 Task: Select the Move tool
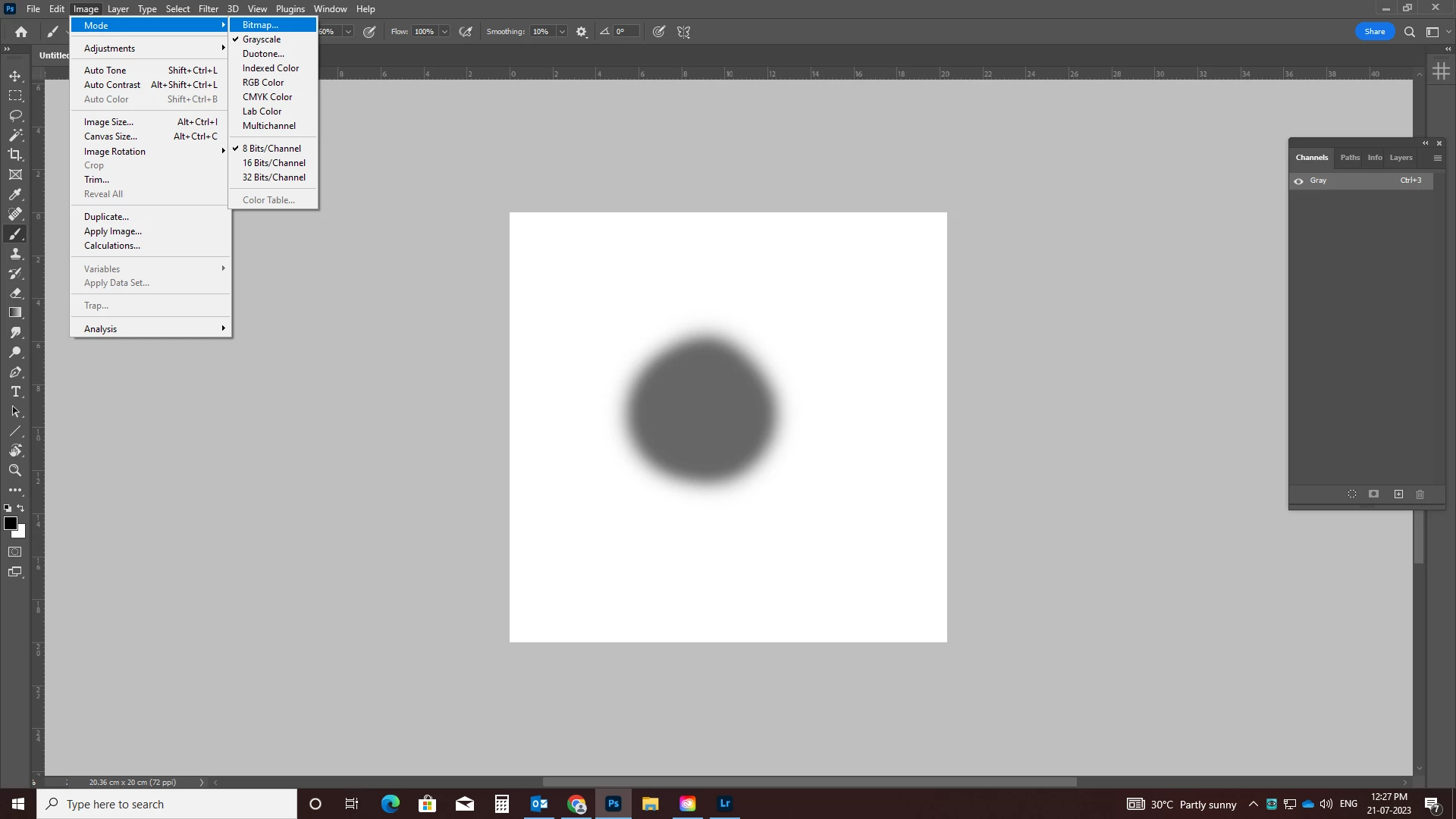(15, 76)
